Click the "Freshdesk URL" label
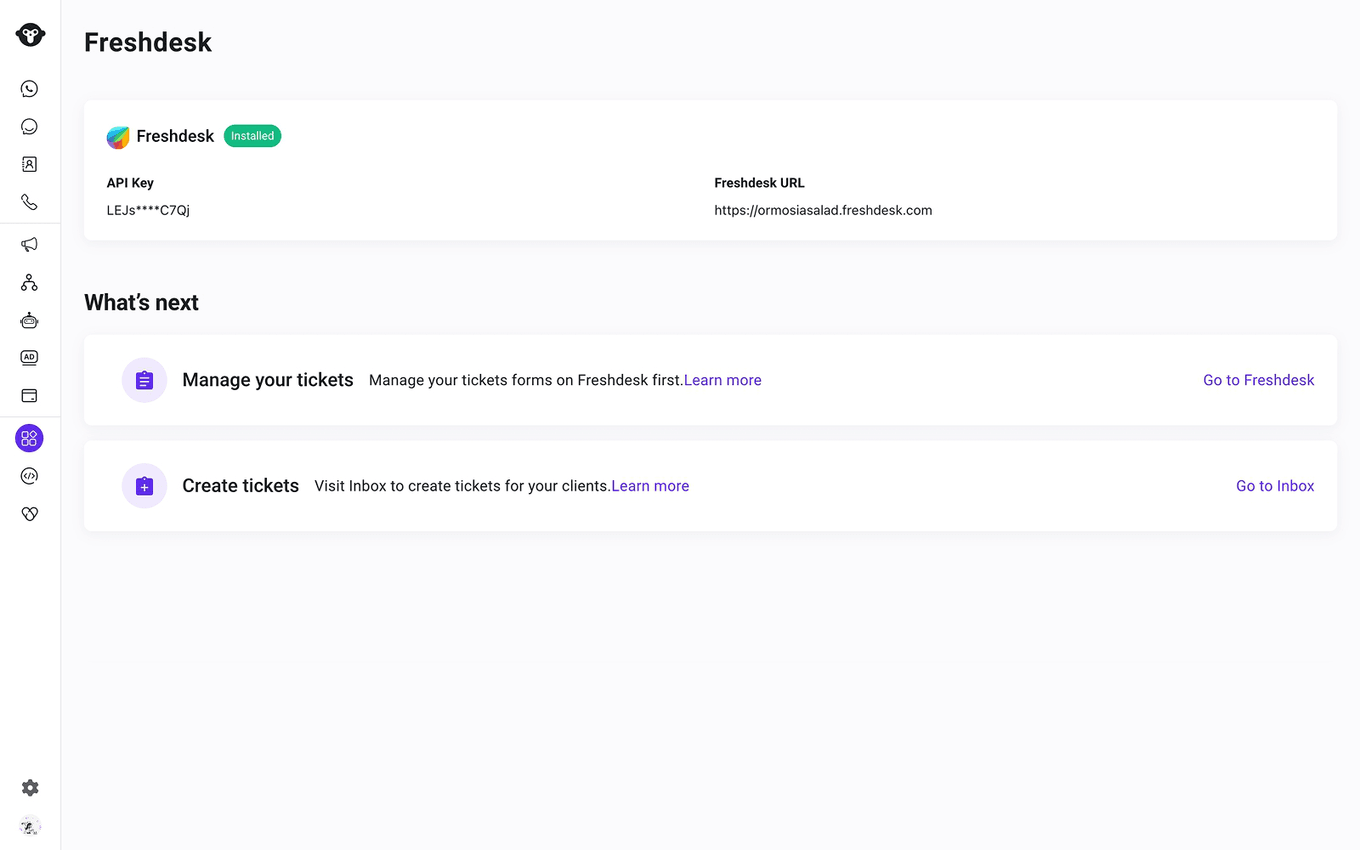Image resolution: width=1360 pixels, height=850 pixels. click(759, 183)
